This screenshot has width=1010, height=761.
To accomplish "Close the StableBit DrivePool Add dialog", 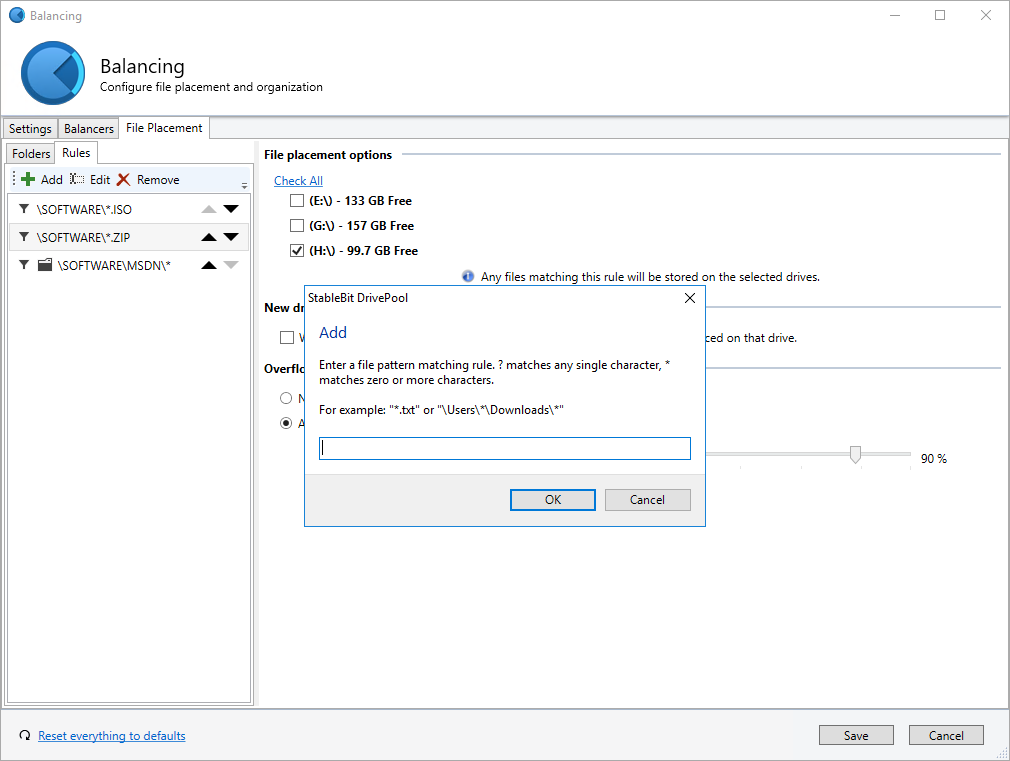I will click(689, 298).
